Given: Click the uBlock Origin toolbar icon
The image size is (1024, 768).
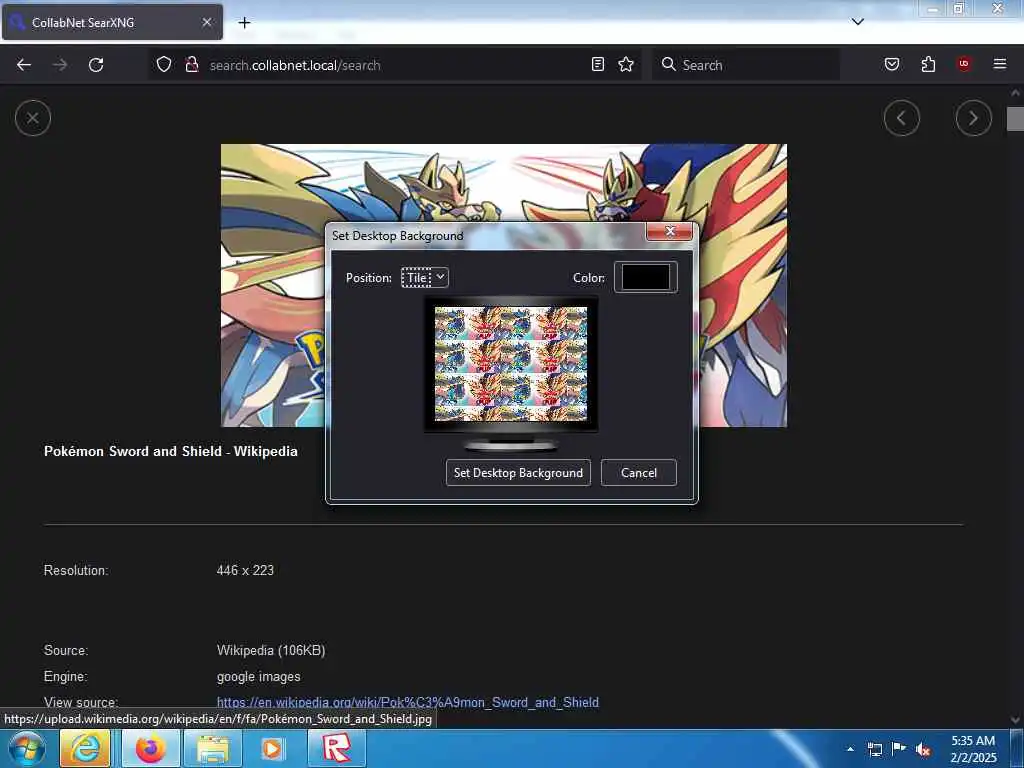Looking at the screenshot, I should pyautogui.click(x=964, y=64).
